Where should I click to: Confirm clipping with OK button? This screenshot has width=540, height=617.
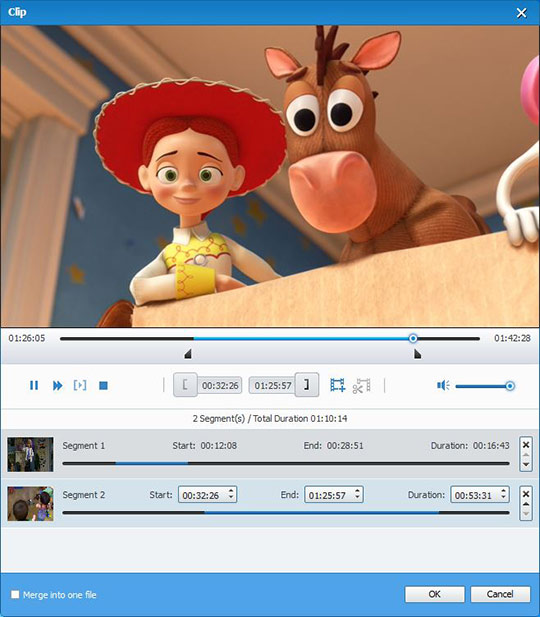click(435, 594)
